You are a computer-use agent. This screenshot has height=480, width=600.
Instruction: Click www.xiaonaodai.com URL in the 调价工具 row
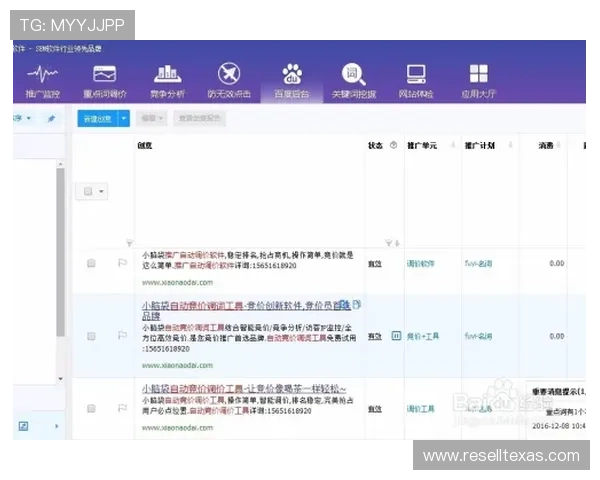[177, 428]
